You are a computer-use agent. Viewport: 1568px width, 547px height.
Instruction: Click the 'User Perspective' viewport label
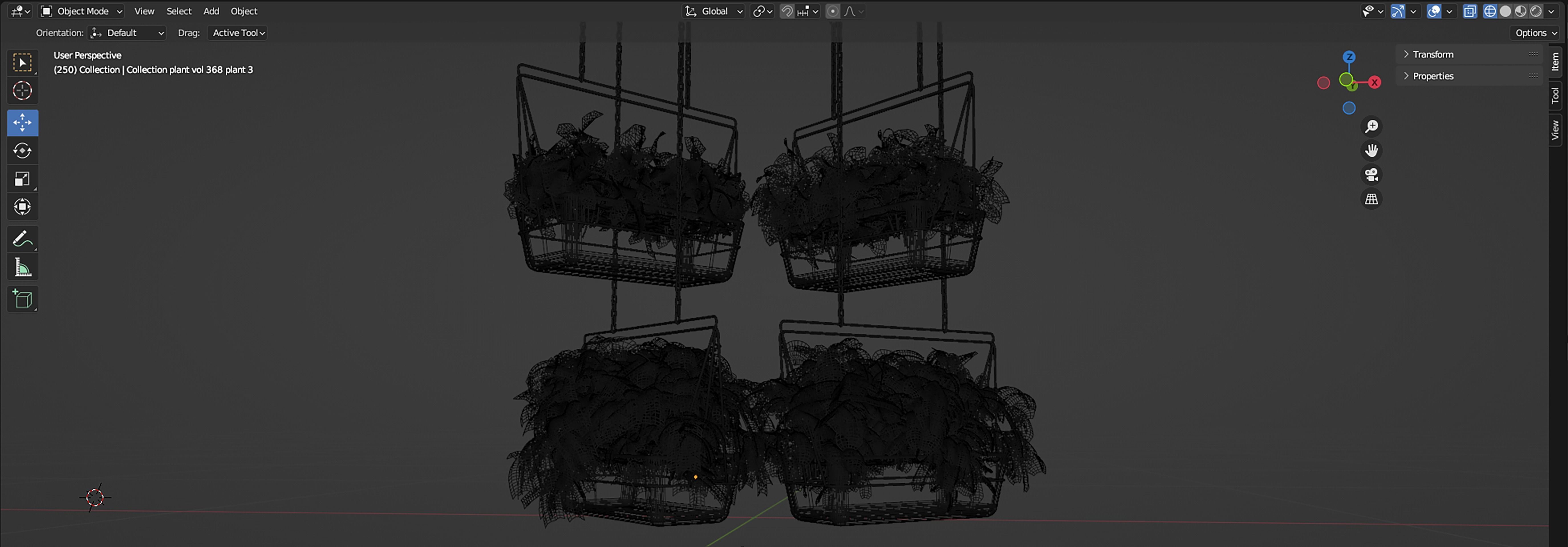[87, 55]
